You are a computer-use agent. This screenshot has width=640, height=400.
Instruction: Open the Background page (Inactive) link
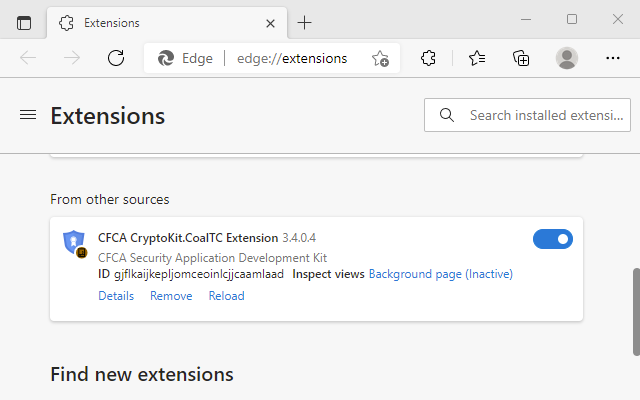tap(440, 274)
